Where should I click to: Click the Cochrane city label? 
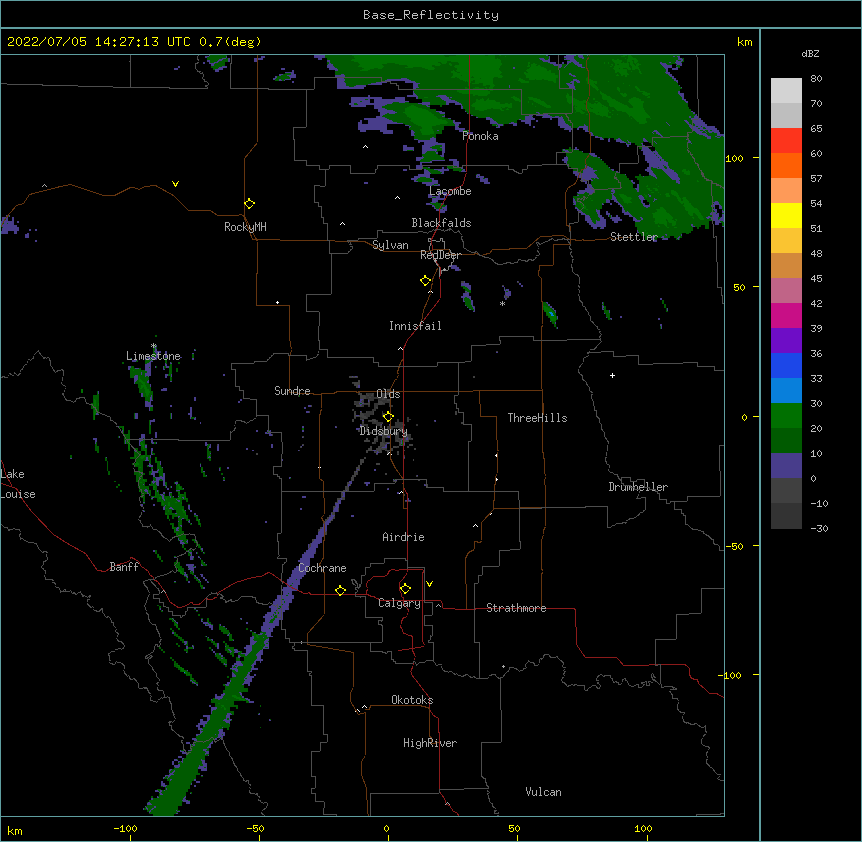point(322,568)
